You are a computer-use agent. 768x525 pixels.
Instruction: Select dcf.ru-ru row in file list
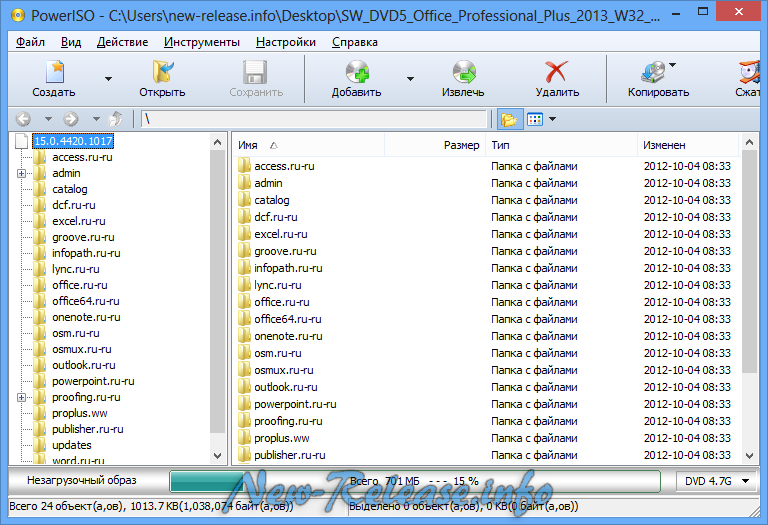[485, 217]
